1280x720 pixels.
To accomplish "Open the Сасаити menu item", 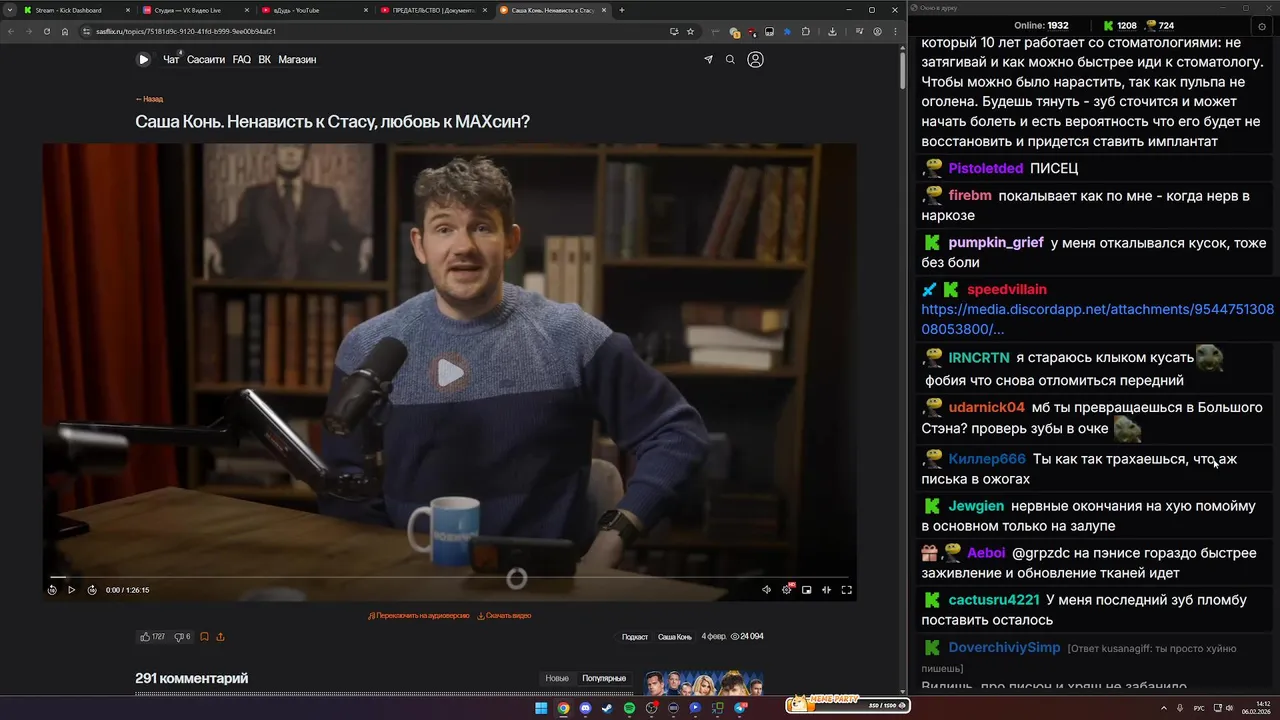I will point(206,60).
